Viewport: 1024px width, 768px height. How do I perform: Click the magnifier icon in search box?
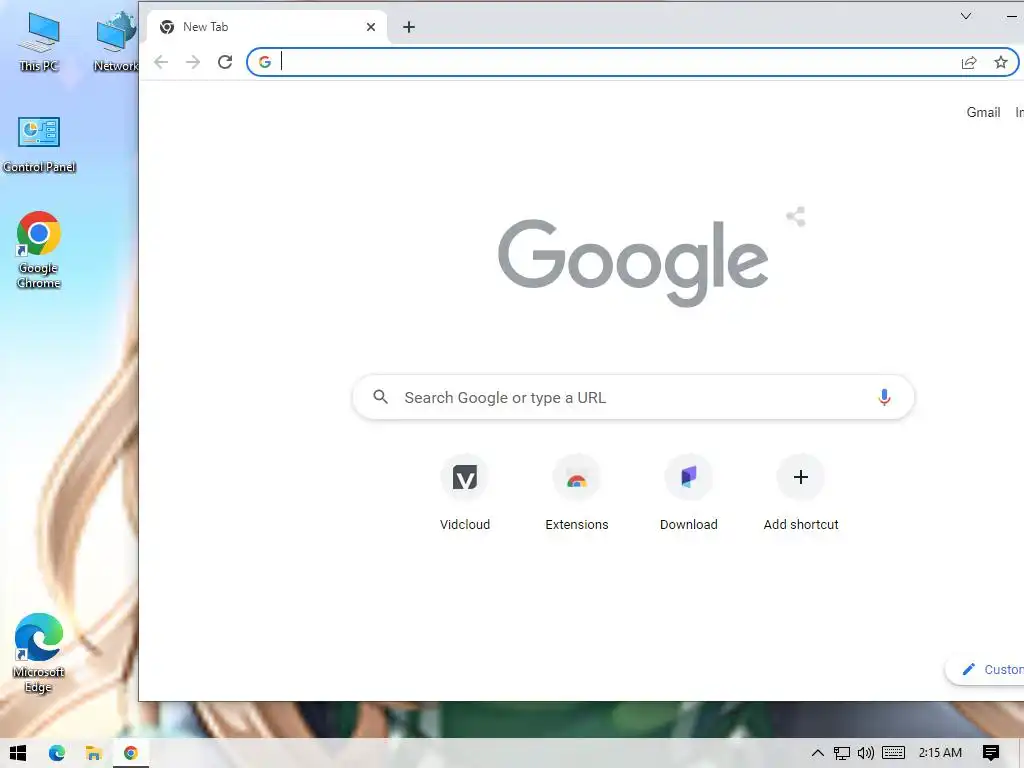[380, 397]
